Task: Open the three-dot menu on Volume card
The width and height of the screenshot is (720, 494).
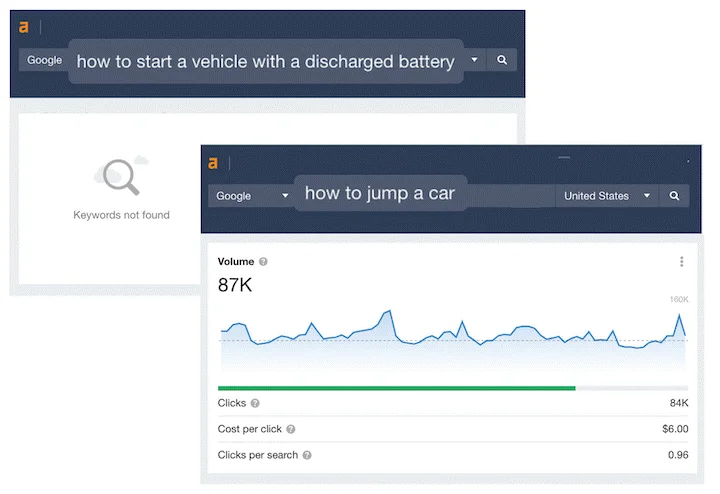Action: [681, 262]
